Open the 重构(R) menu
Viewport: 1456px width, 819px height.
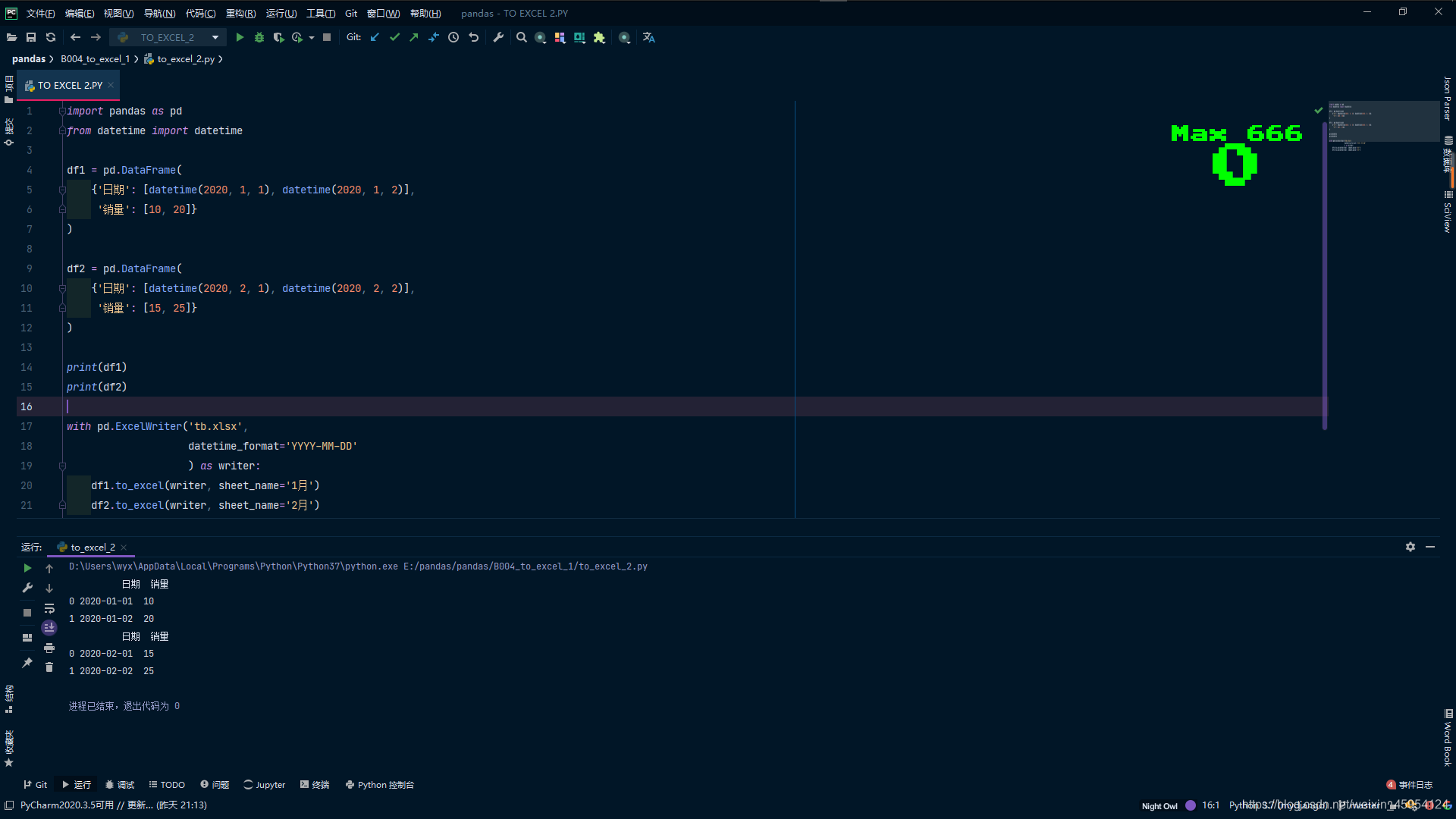(241, 14)
